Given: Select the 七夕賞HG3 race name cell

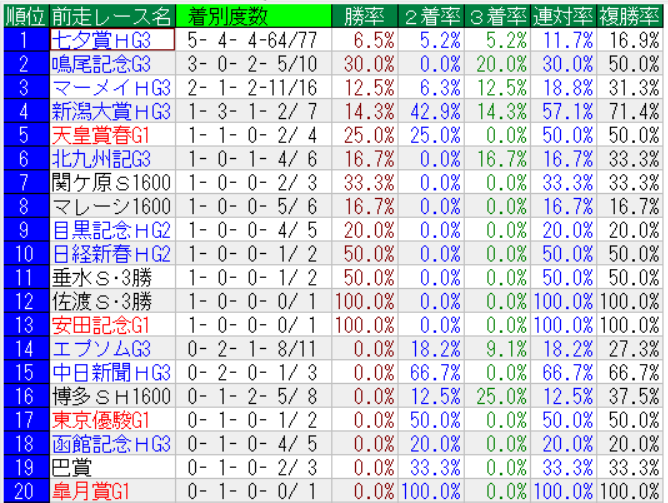Looking at the screenshot, I should 112,40.
